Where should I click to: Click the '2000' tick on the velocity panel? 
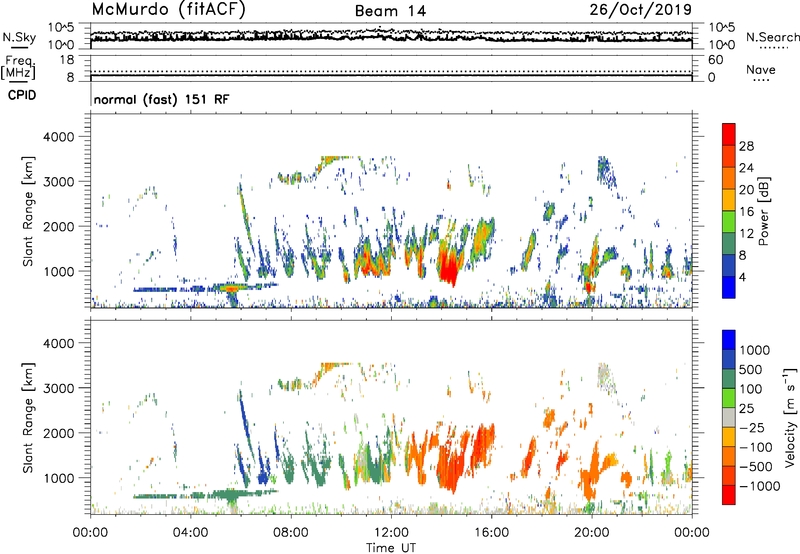pyautogui.click(x=58, y=433)
